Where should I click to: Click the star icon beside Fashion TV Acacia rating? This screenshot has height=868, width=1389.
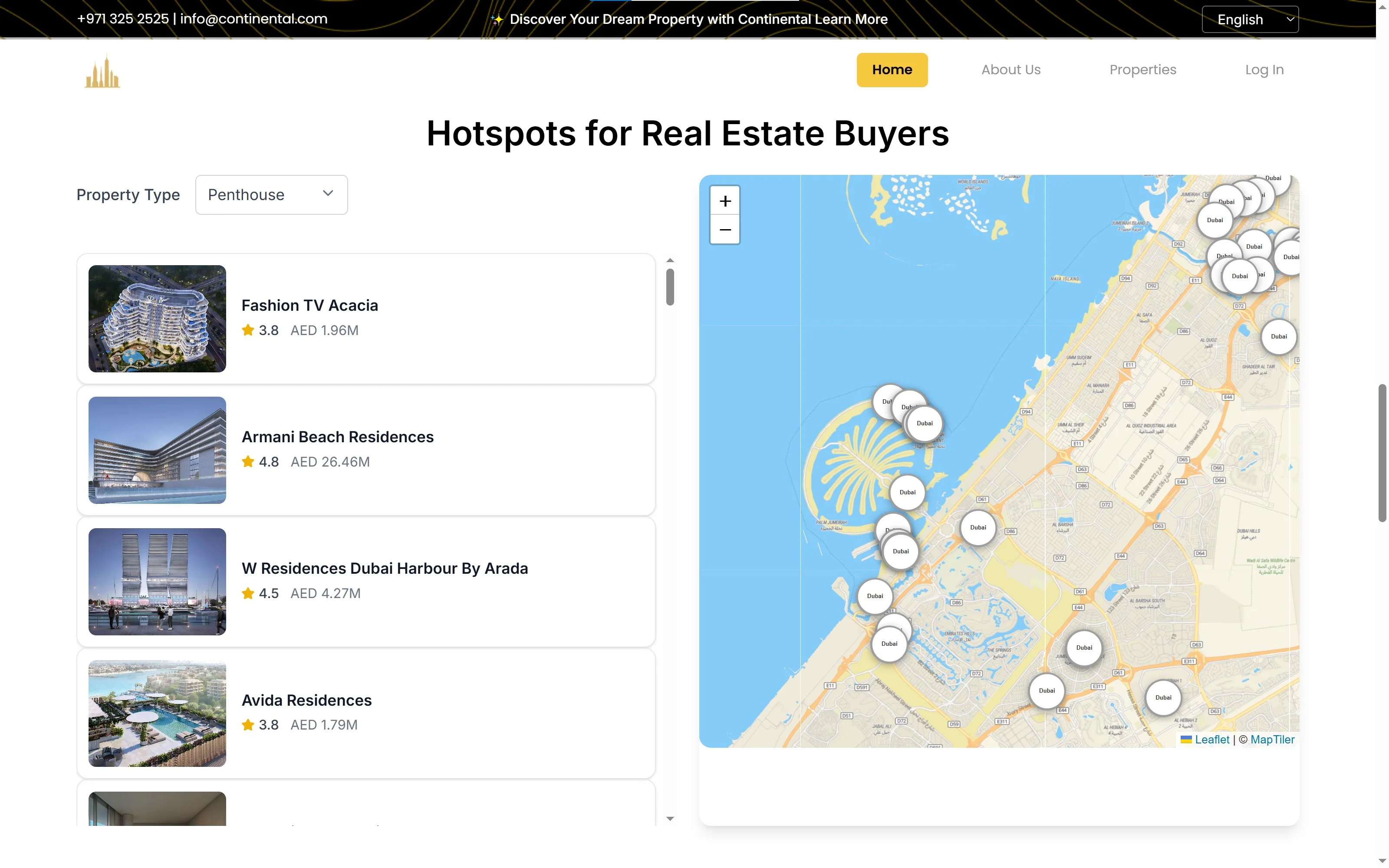248,330
